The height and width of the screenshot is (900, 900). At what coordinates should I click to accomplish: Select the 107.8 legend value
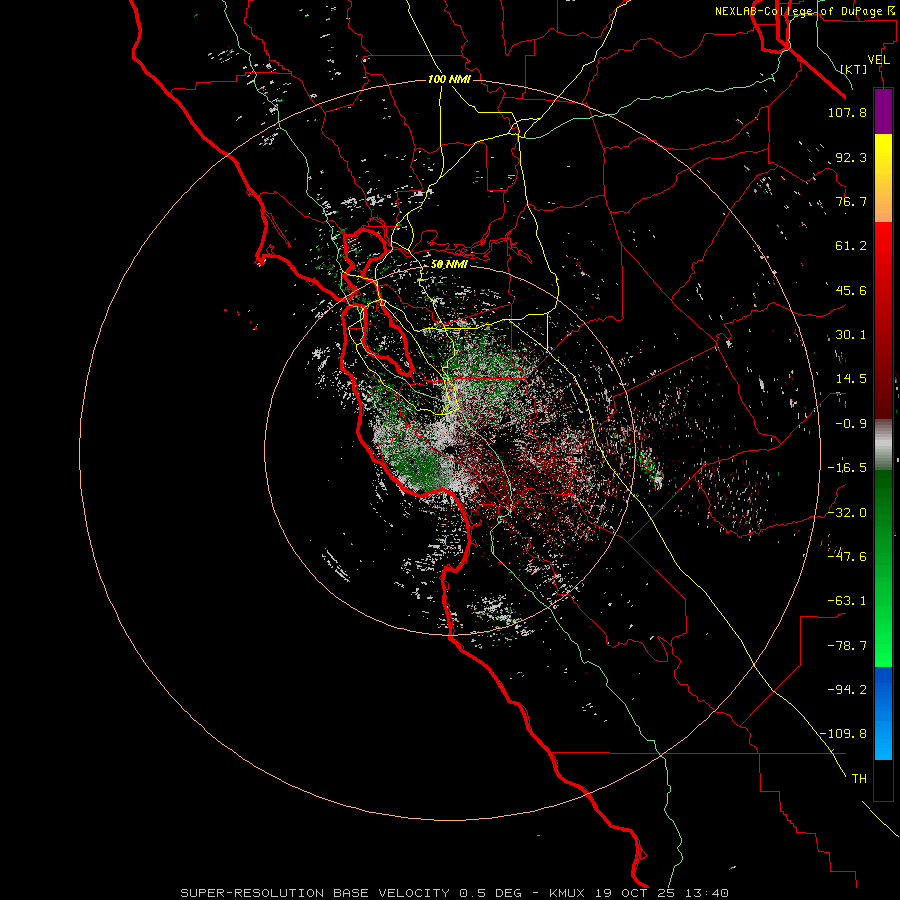(x=847, y=112)
